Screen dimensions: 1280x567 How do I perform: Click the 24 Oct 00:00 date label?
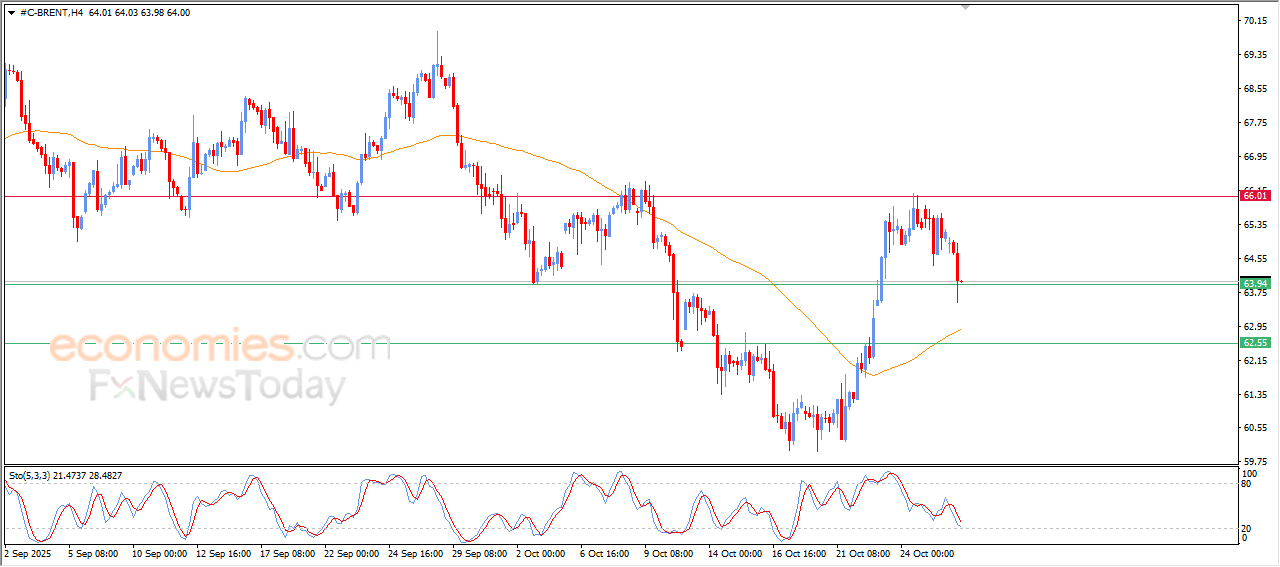tap(927, 552)
